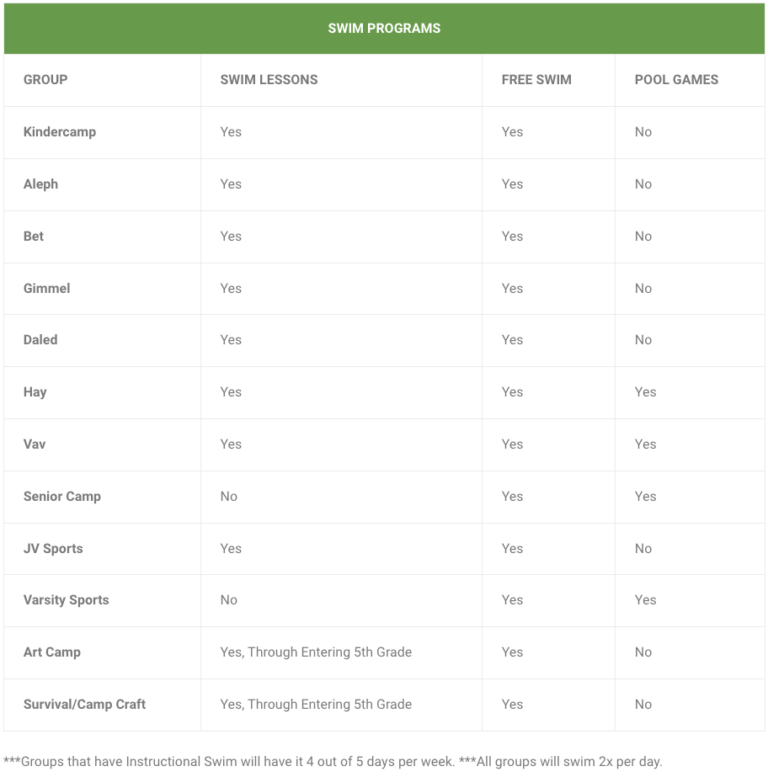Click the SWIM PROGRAMS table header
768x777 pixels.
[384, 28]
